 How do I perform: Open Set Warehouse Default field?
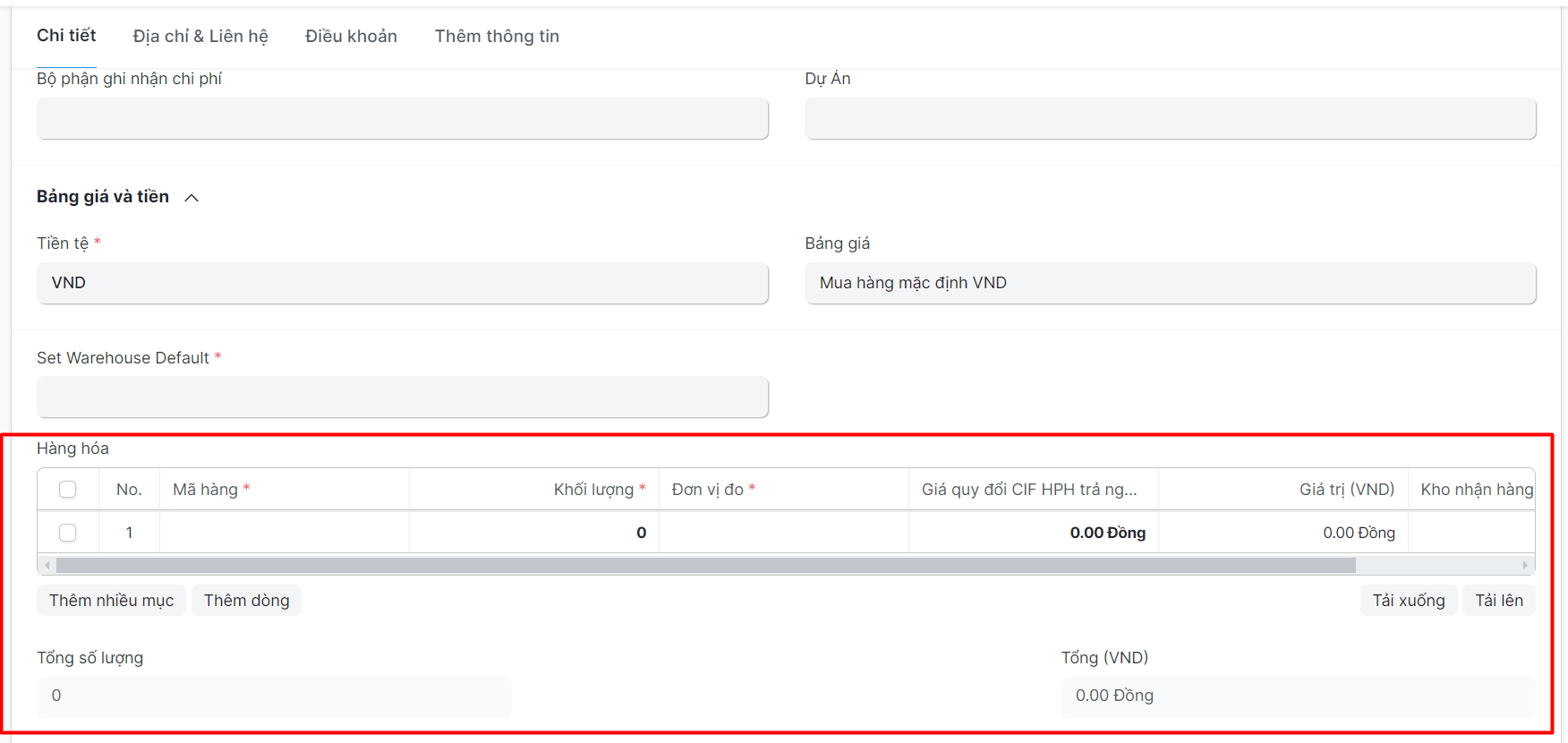click(402, 397)
